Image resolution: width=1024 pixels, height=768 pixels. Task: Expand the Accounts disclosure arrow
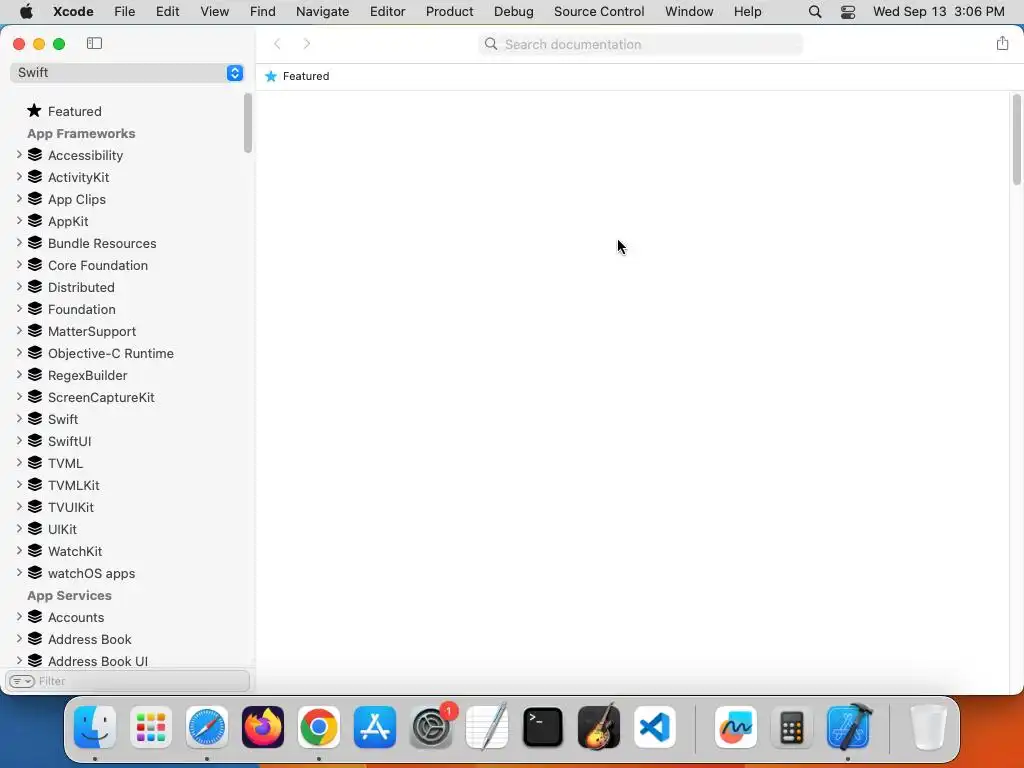19,616
